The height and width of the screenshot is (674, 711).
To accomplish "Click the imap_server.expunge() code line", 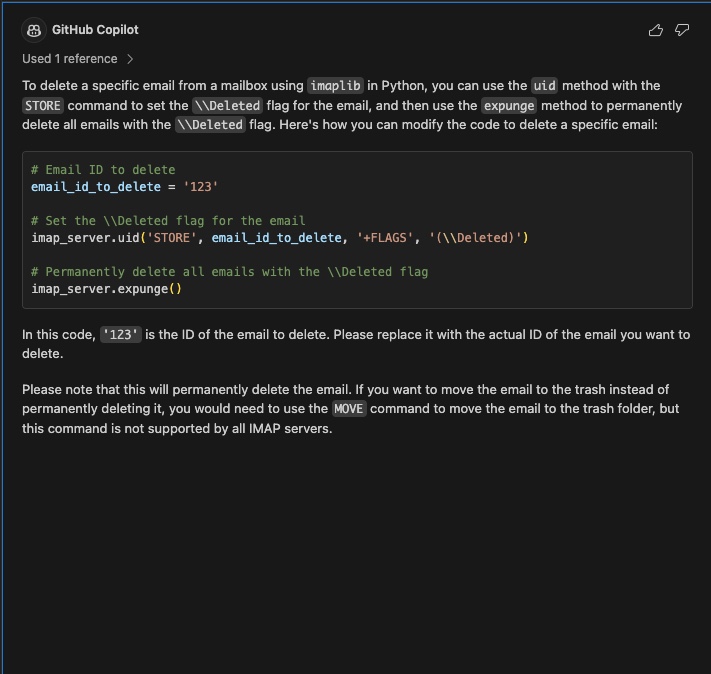I will pos(106,289).
